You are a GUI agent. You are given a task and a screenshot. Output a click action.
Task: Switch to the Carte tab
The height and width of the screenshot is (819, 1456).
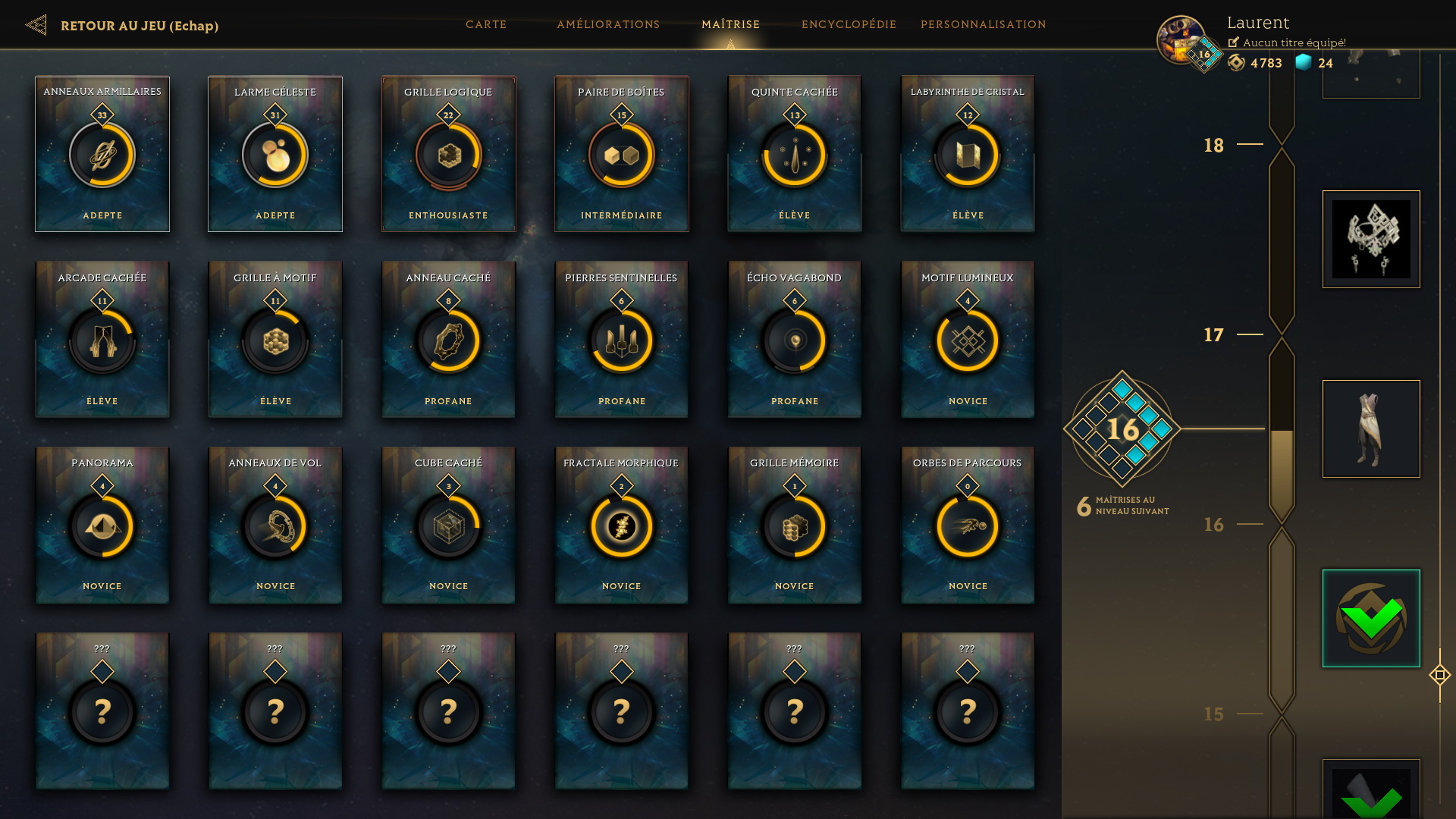(486, 24)
